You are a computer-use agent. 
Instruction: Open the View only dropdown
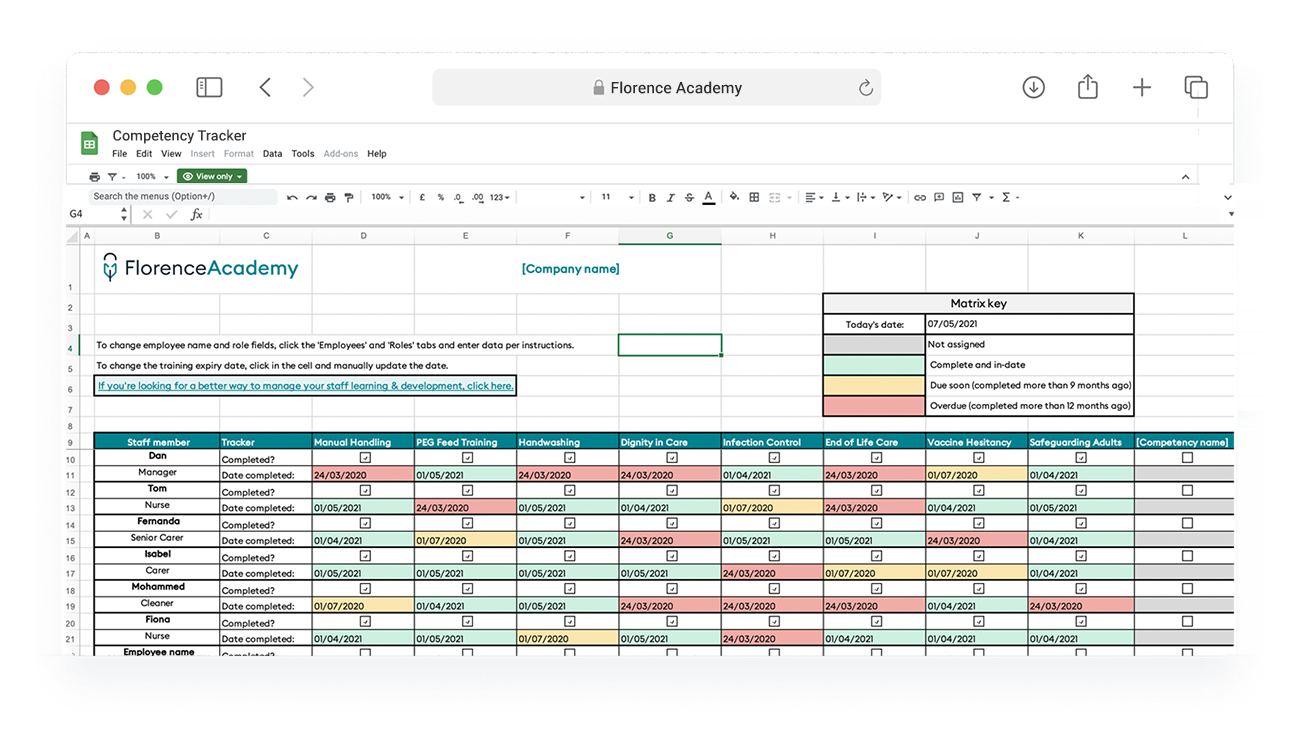[211, 176]
